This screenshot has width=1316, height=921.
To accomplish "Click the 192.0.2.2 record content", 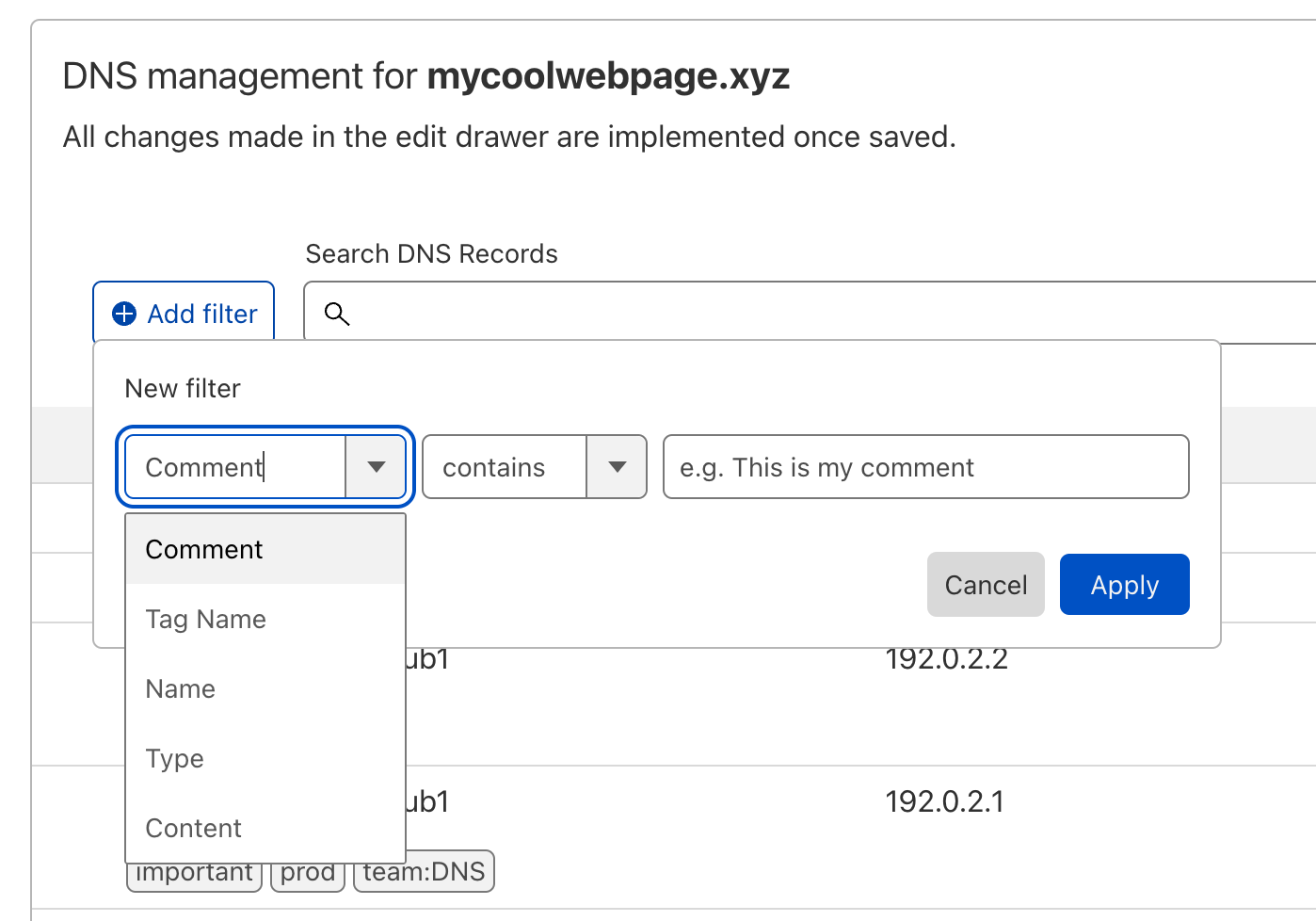I will coord(947,658).
